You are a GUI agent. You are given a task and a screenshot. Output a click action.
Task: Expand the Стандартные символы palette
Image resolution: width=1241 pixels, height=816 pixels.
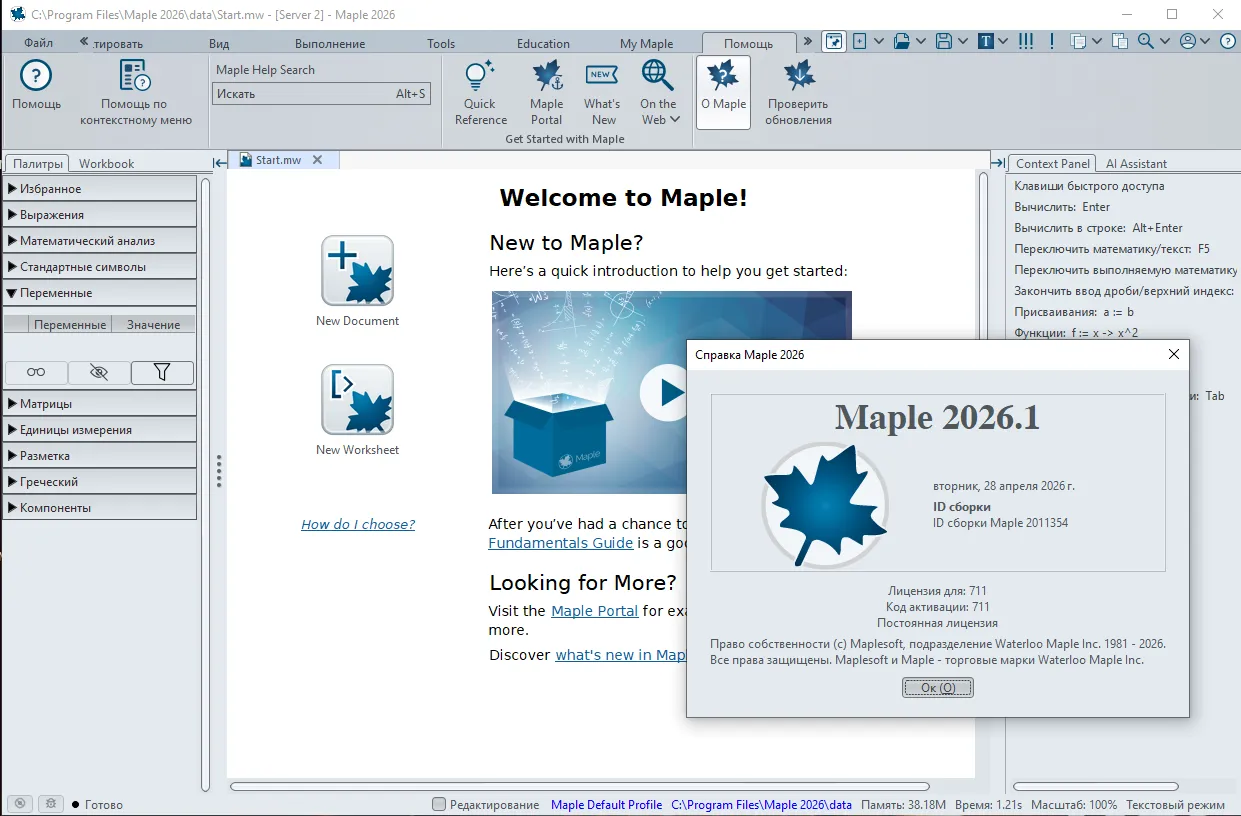(100, 267)
